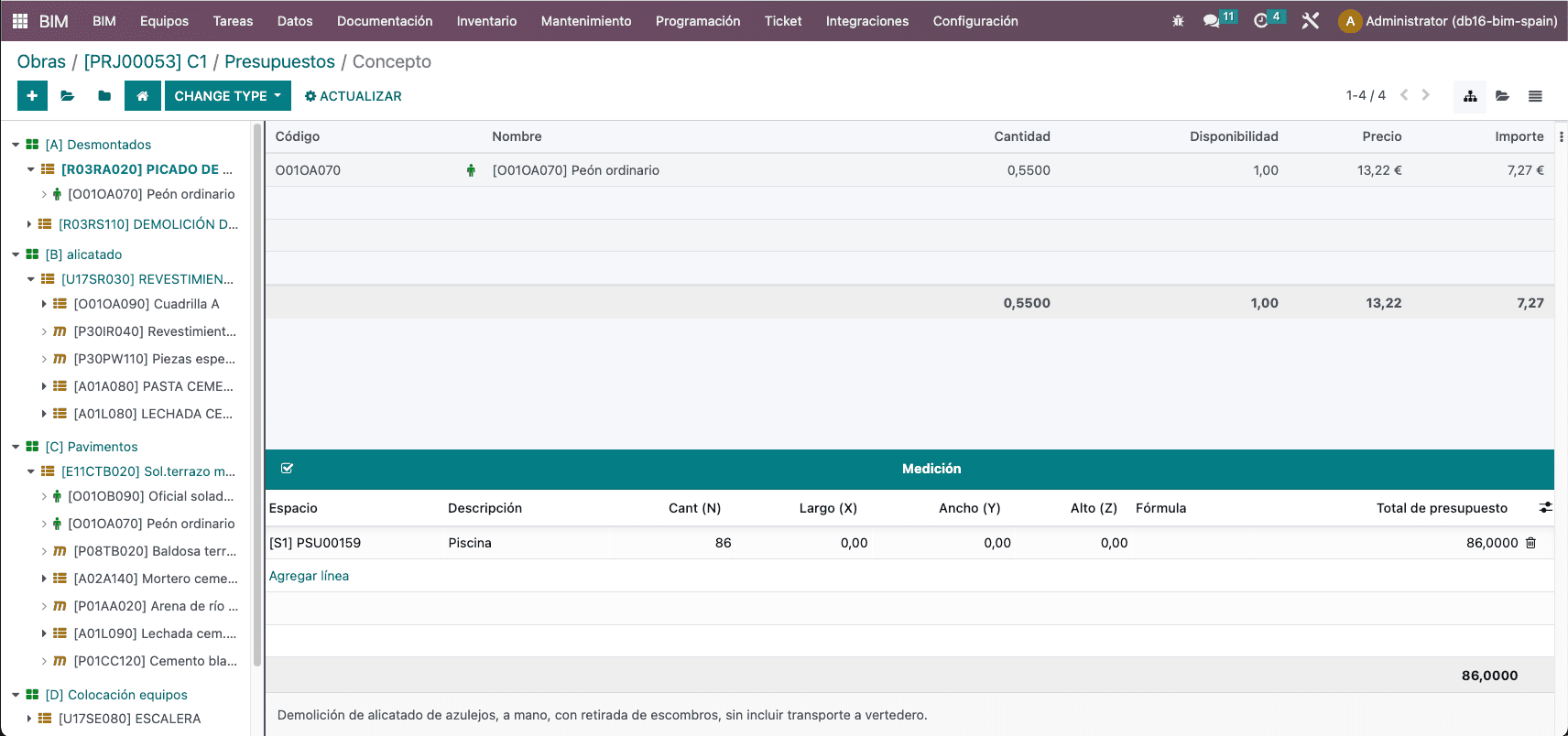Viewport: 1568px width, 736px height.
Task: Click the open folder toolbar icon
Action: tap(68, 95)
